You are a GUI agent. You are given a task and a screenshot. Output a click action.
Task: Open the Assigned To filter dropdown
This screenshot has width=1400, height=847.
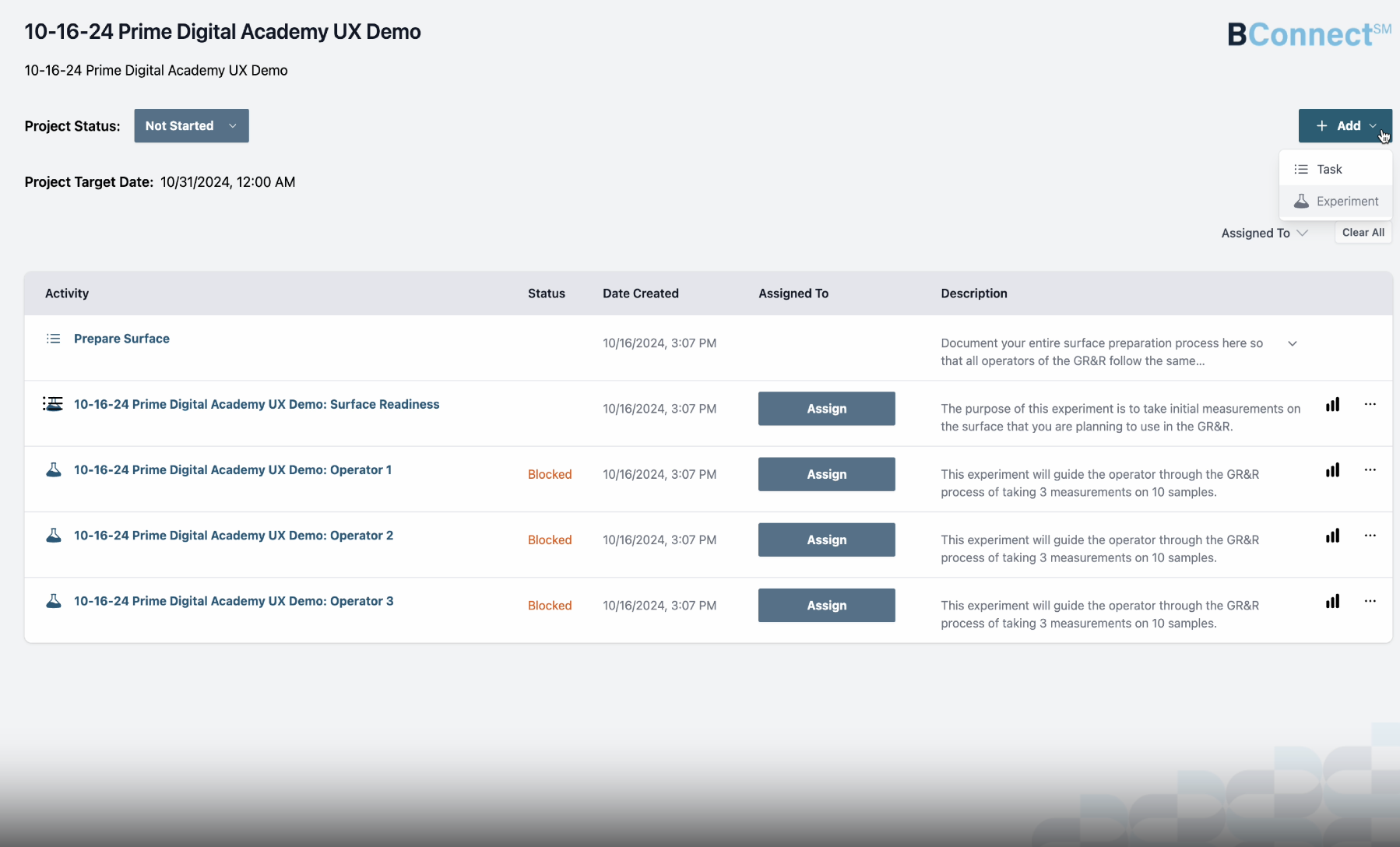point(1264,233)
